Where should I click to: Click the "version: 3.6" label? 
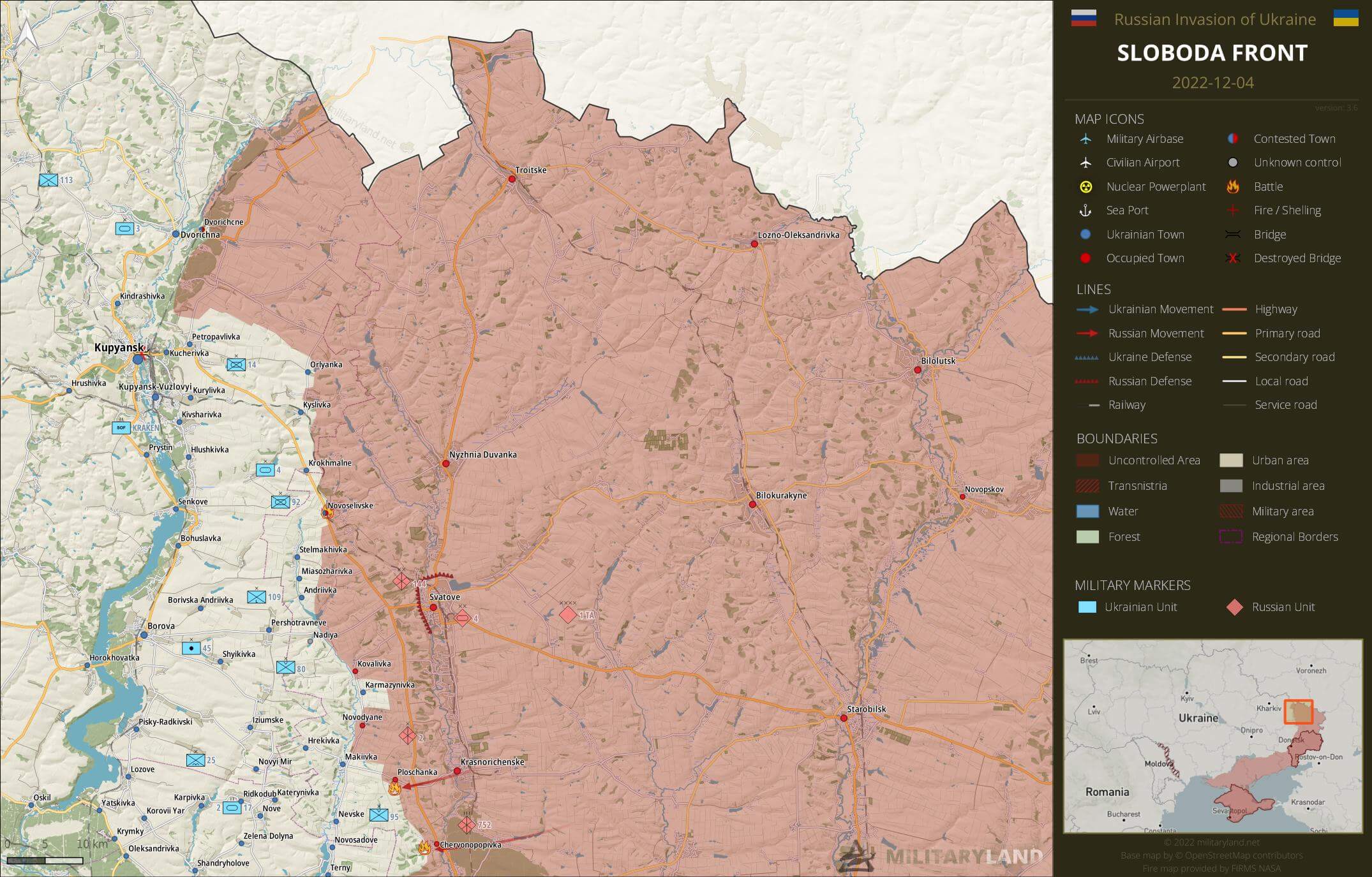tap(1336, 108)
